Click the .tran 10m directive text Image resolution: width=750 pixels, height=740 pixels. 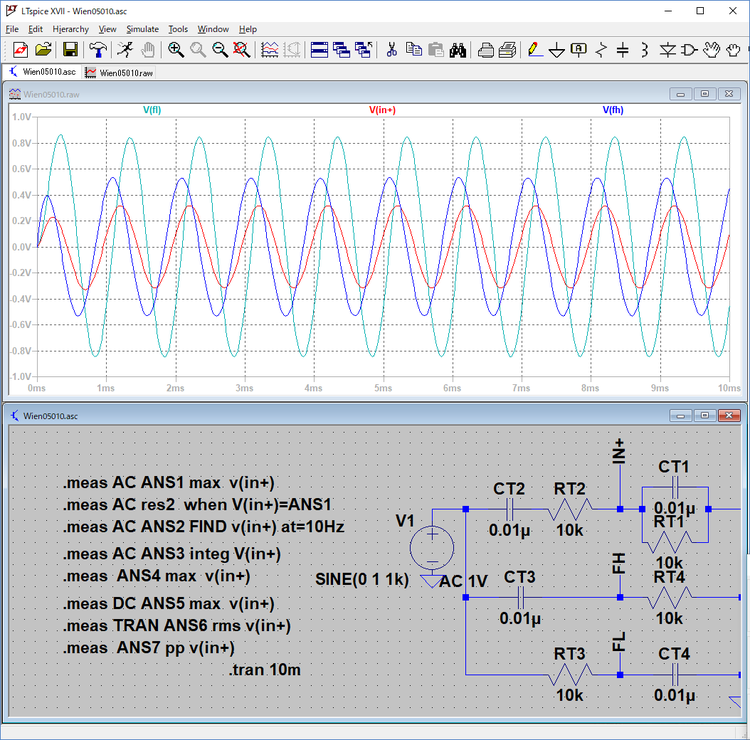tap(265, 669)
